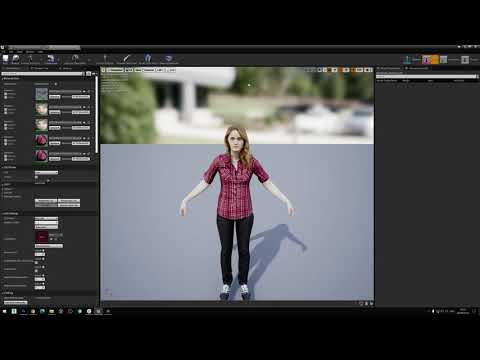The width and height of the screenshot is (480, 360).
Task: Click the blue arch-shaped toolbar icon
Action: (148, 59)
